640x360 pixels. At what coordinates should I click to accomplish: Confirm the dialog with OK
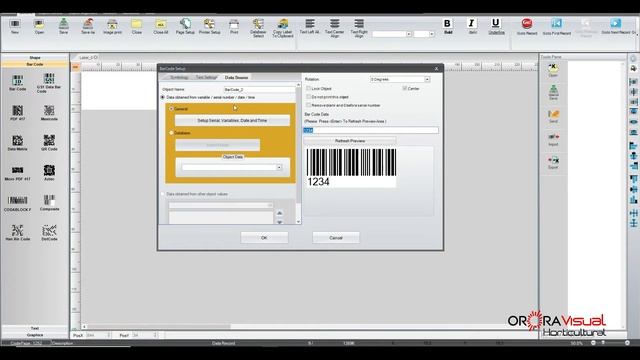(264, 238)
